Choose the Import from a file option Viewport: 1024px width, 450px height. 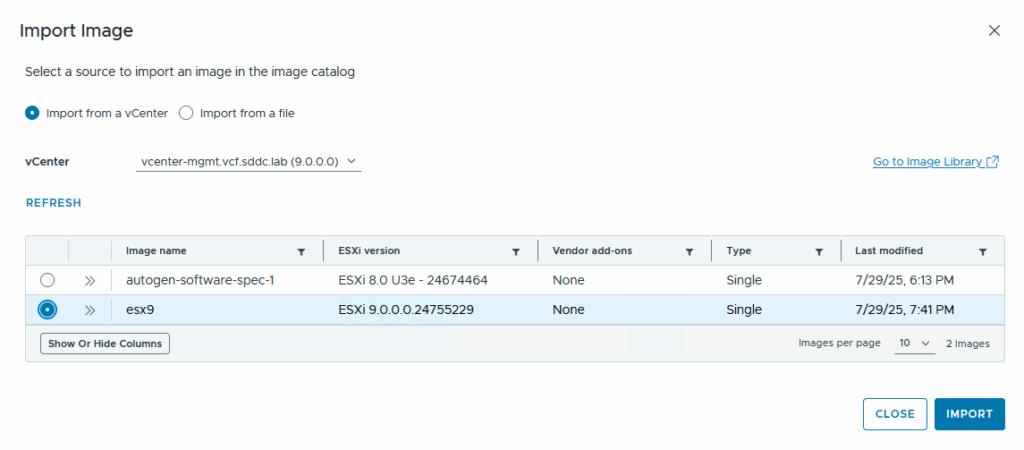[x=186, y=113]
